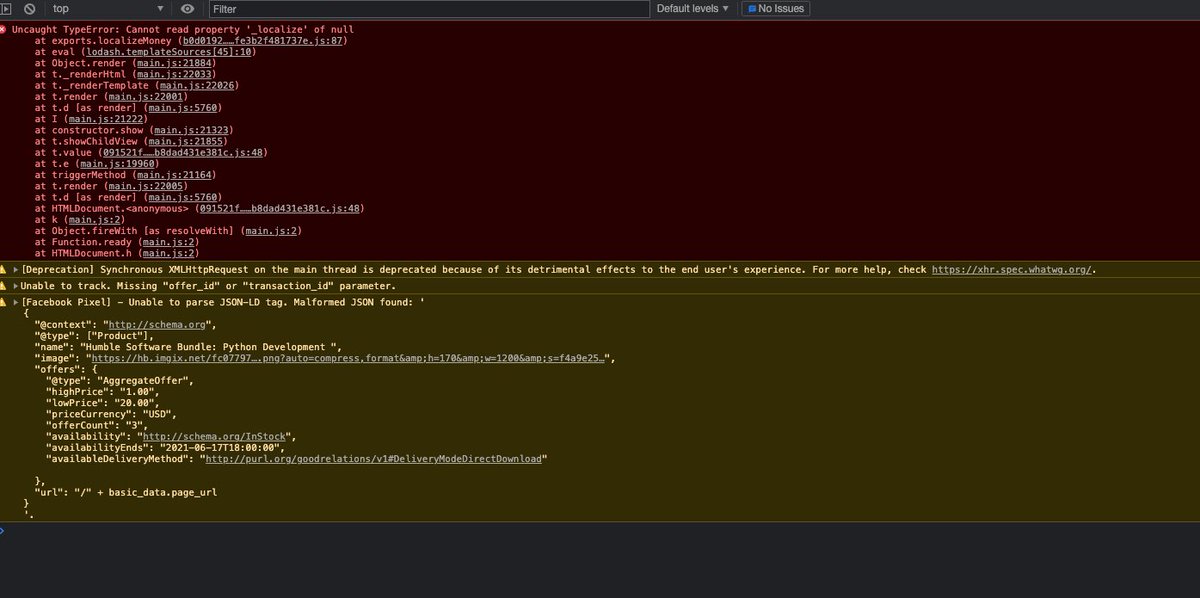This screenshot has width=1200, height=598.
Task: Open the purl.org DeliveryModeDirectDownload link
Action: pyautogui.click(x=372, y=458)
